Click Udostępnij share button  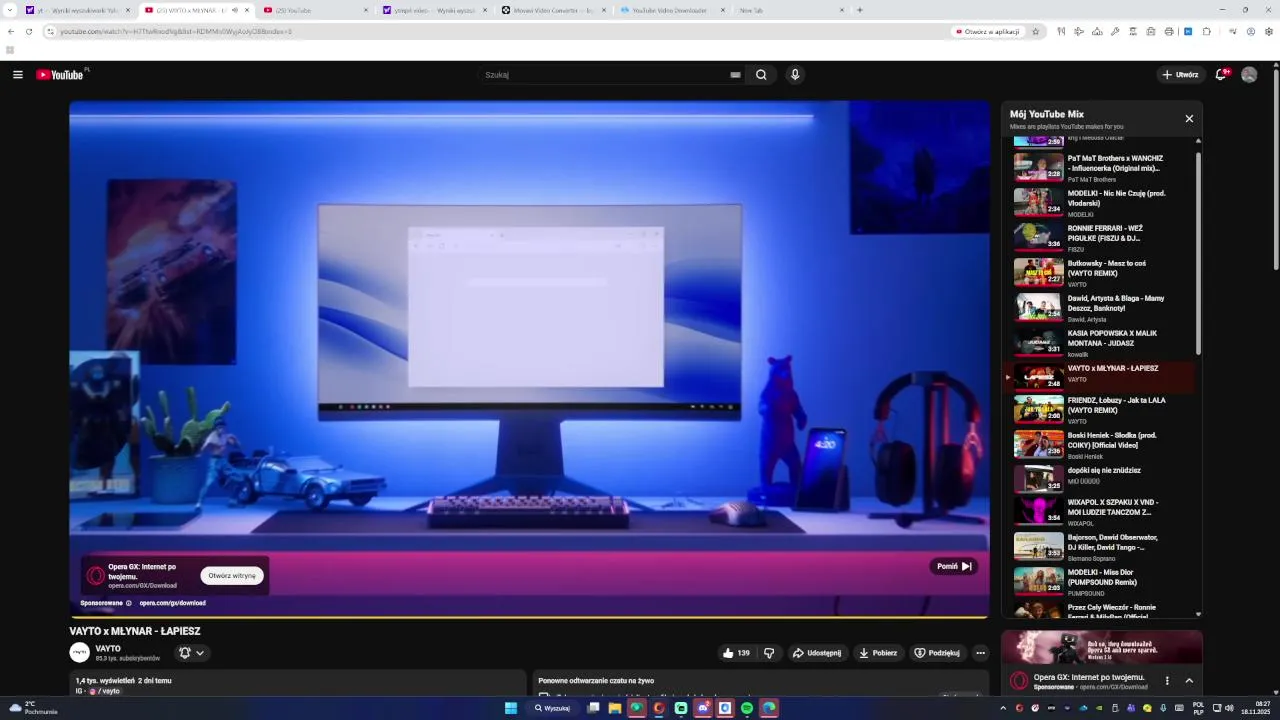817,653
